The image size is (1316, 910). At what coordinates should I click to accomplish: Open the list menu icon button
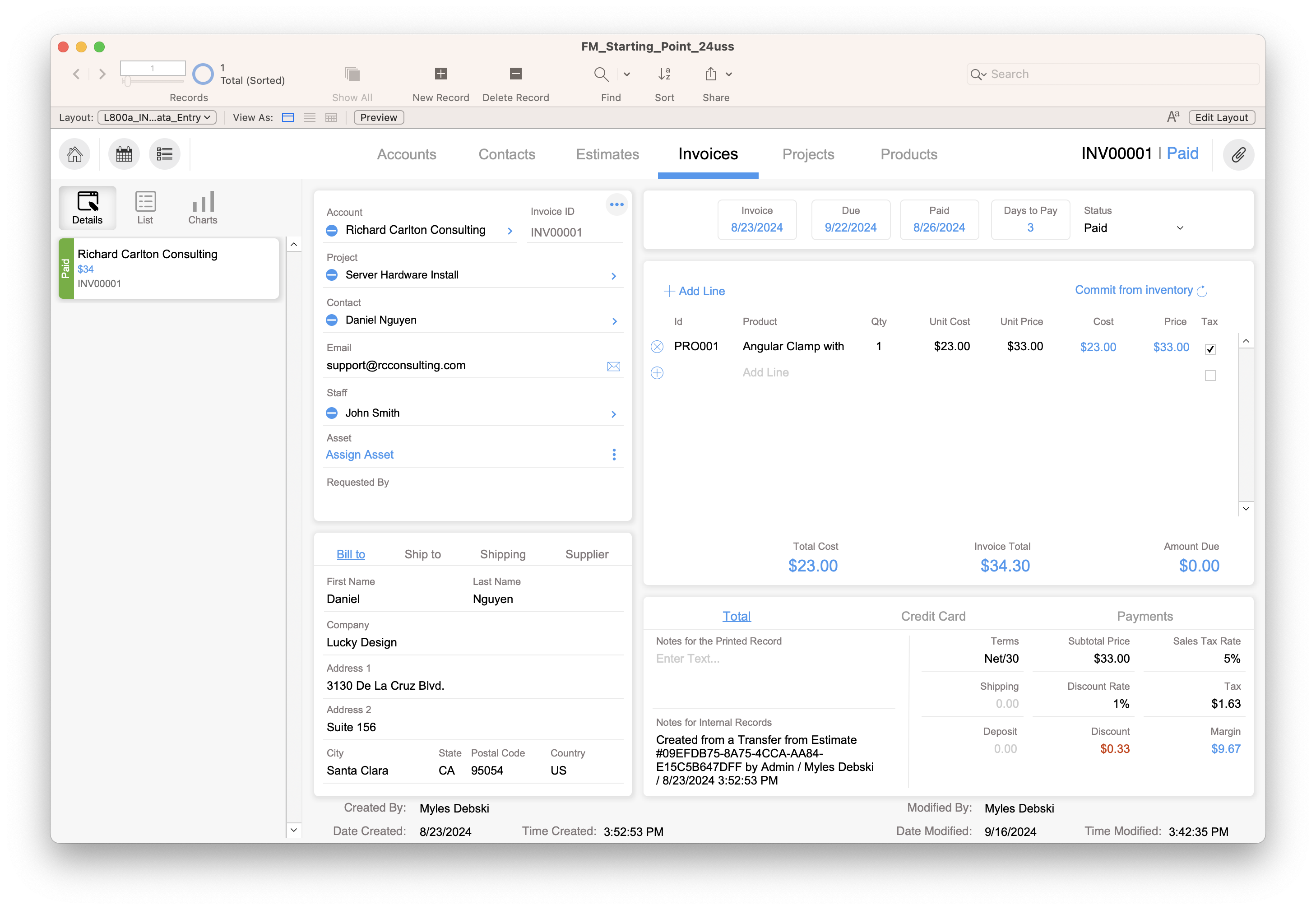165,154
